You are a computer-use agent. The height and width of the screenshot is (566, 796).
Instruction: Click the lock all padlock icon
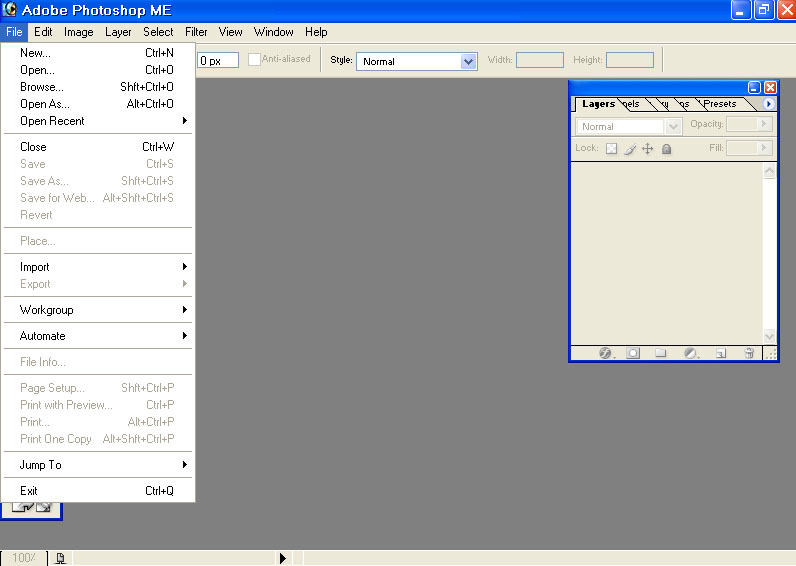pyautogui.click(x=667, y=149)
